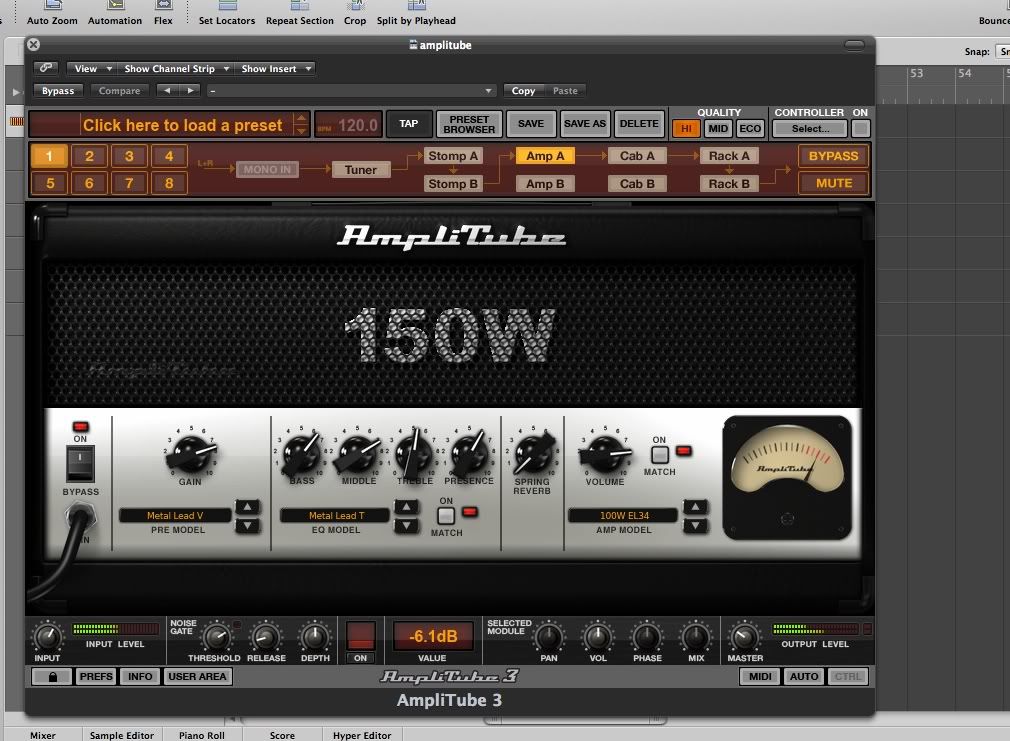The height and width of the screenshot is (741, 1010).
Task: Open the controller Select... dropdown
Action: (x=810, y=128)
